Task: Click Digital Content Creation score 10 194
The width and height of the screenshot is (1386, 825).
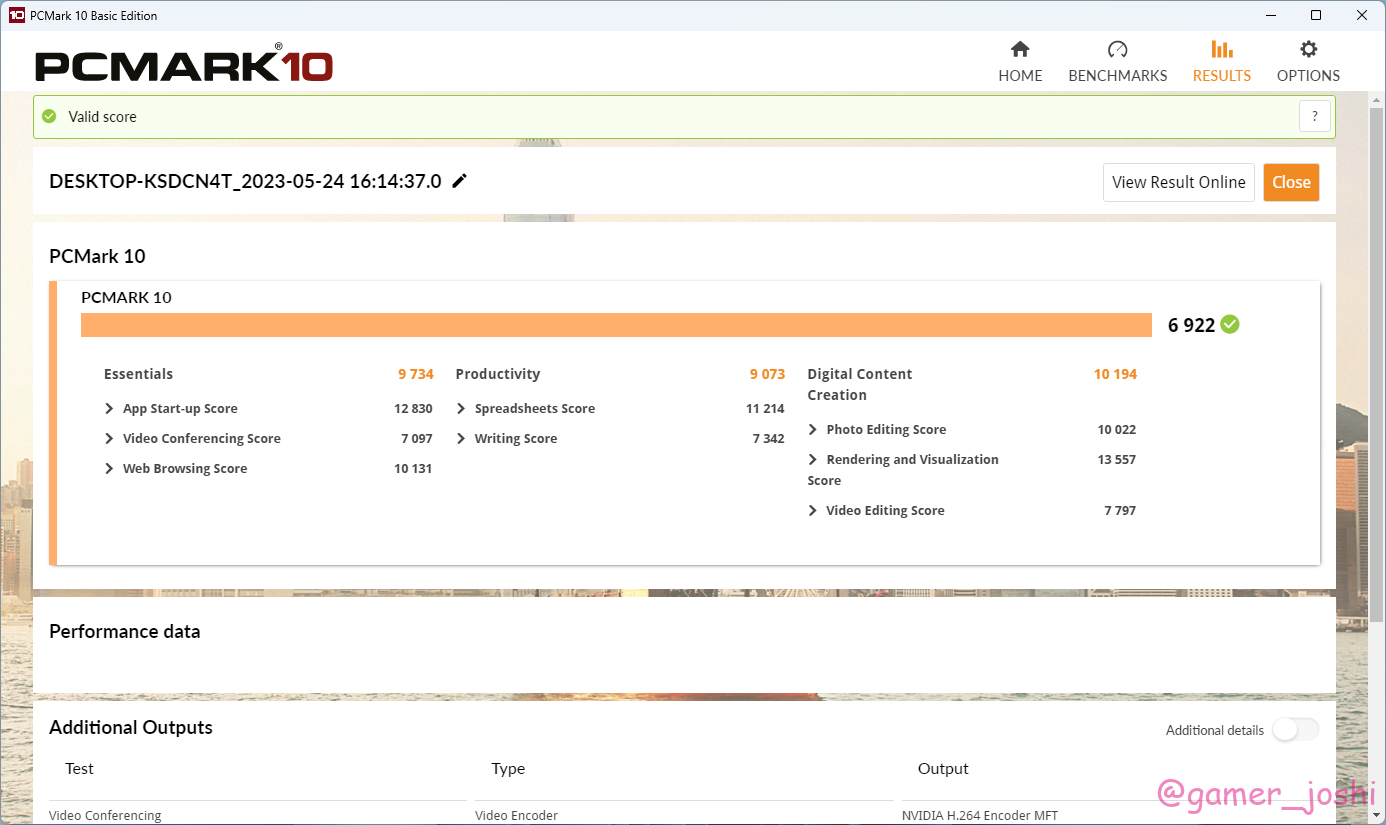Action: pos(1115,374)
